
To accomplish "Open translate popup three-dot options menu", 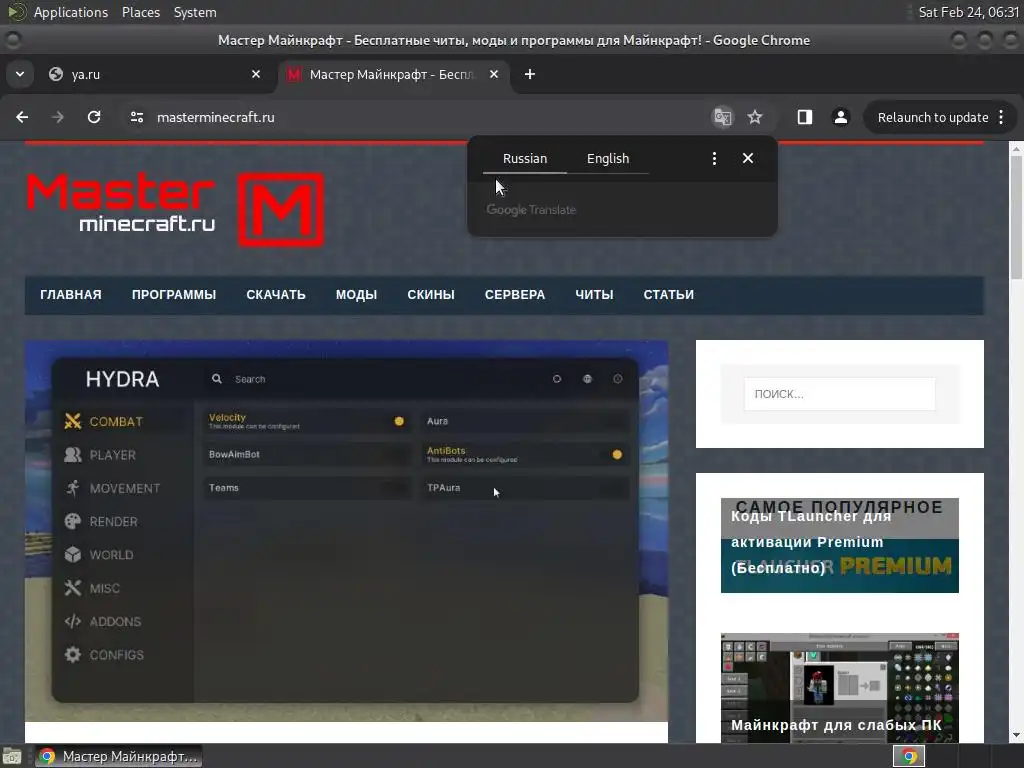I will pos(714,158).
